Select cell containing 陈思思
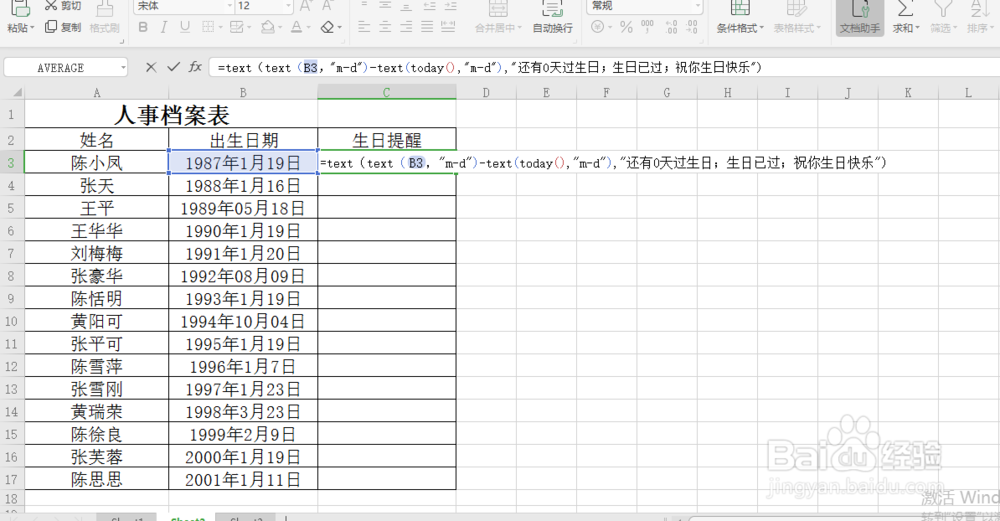Screen dimensions: 1000x521 pos(96,479)
